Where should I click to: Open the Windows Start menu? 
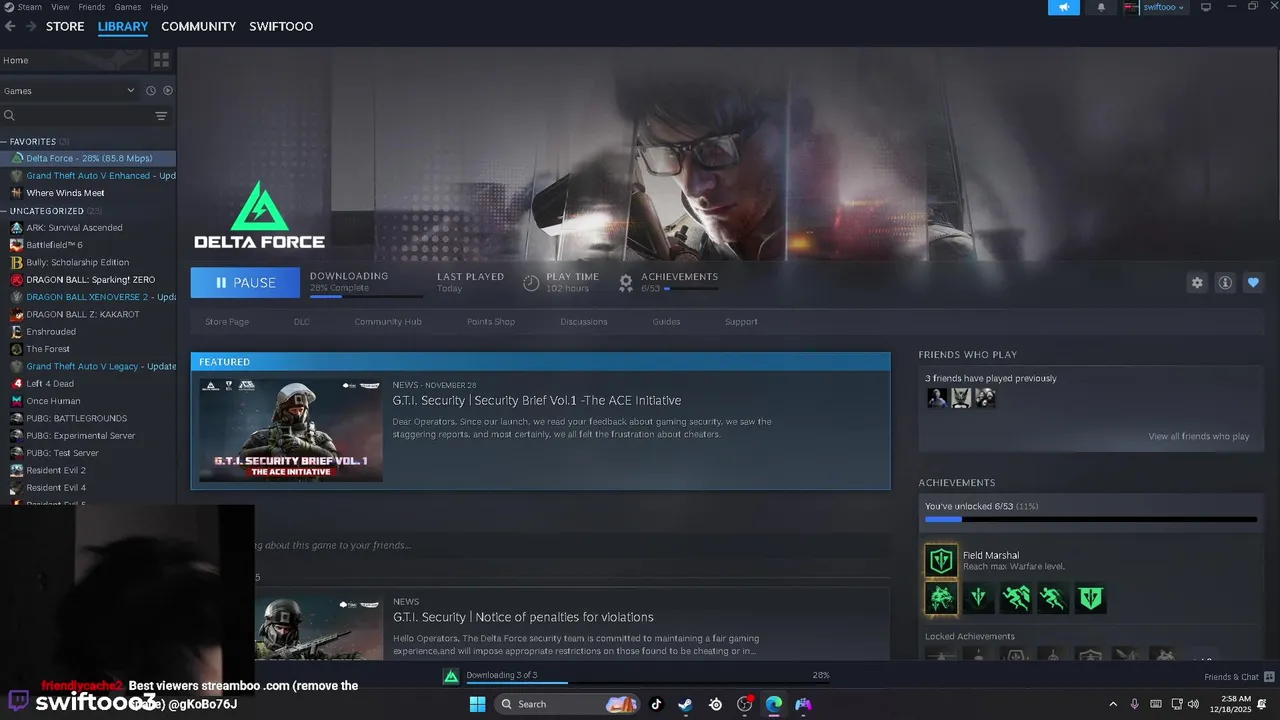click(x=478, y=704)
